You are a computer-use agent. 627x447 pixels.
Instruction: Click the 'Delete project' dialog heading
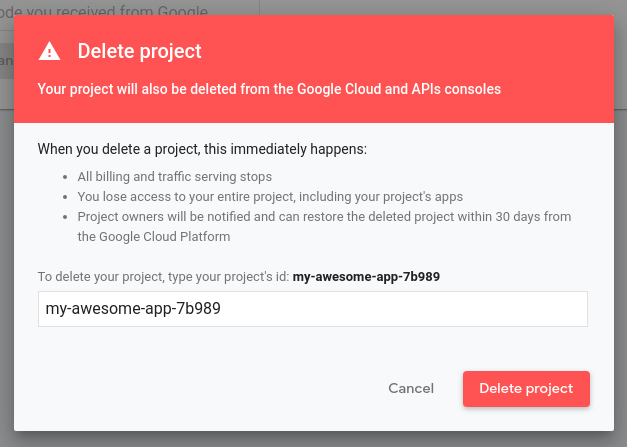139,51
